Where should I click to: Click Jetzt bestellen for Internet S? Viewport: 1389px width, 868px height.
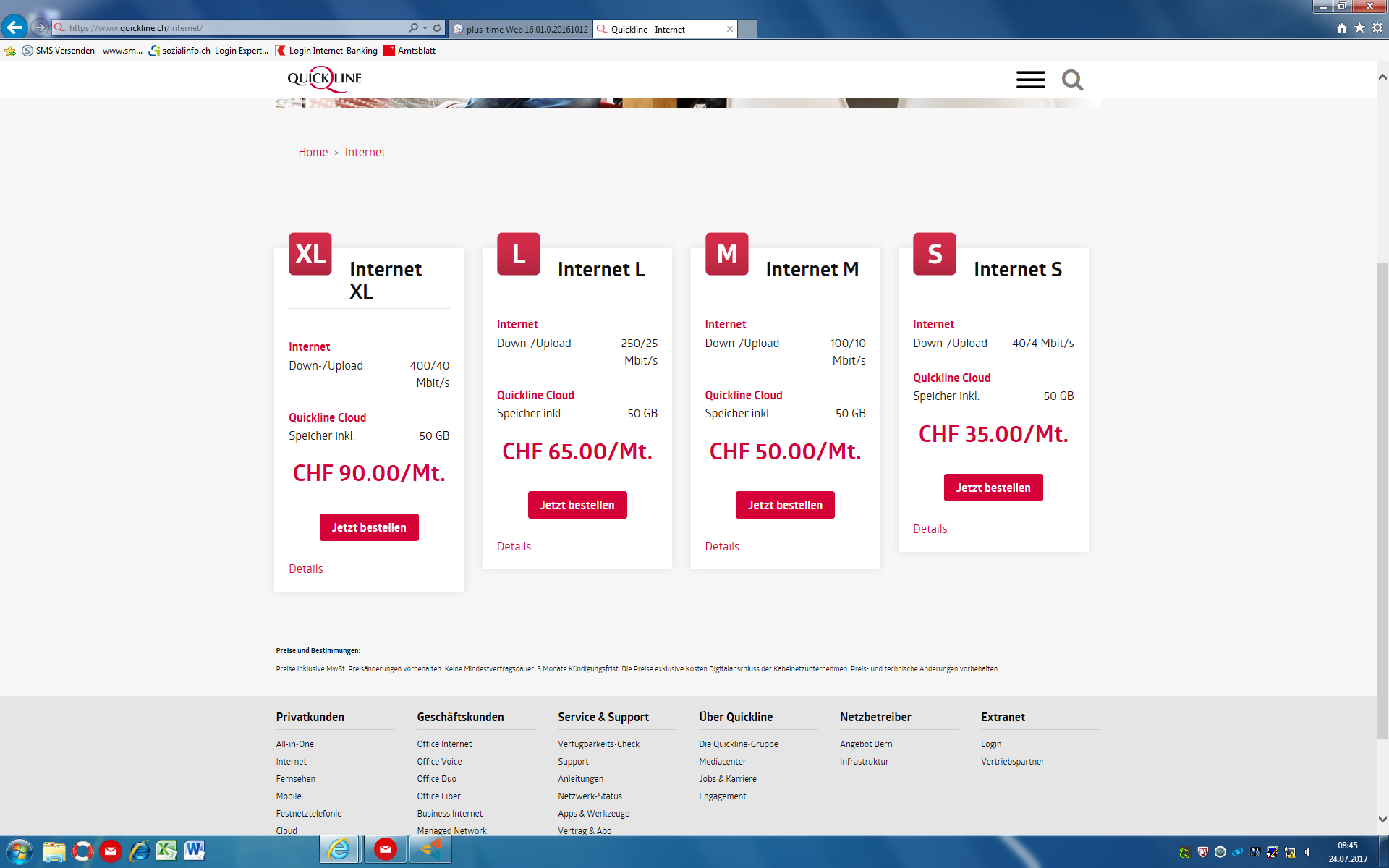click(x=993, y=488)
